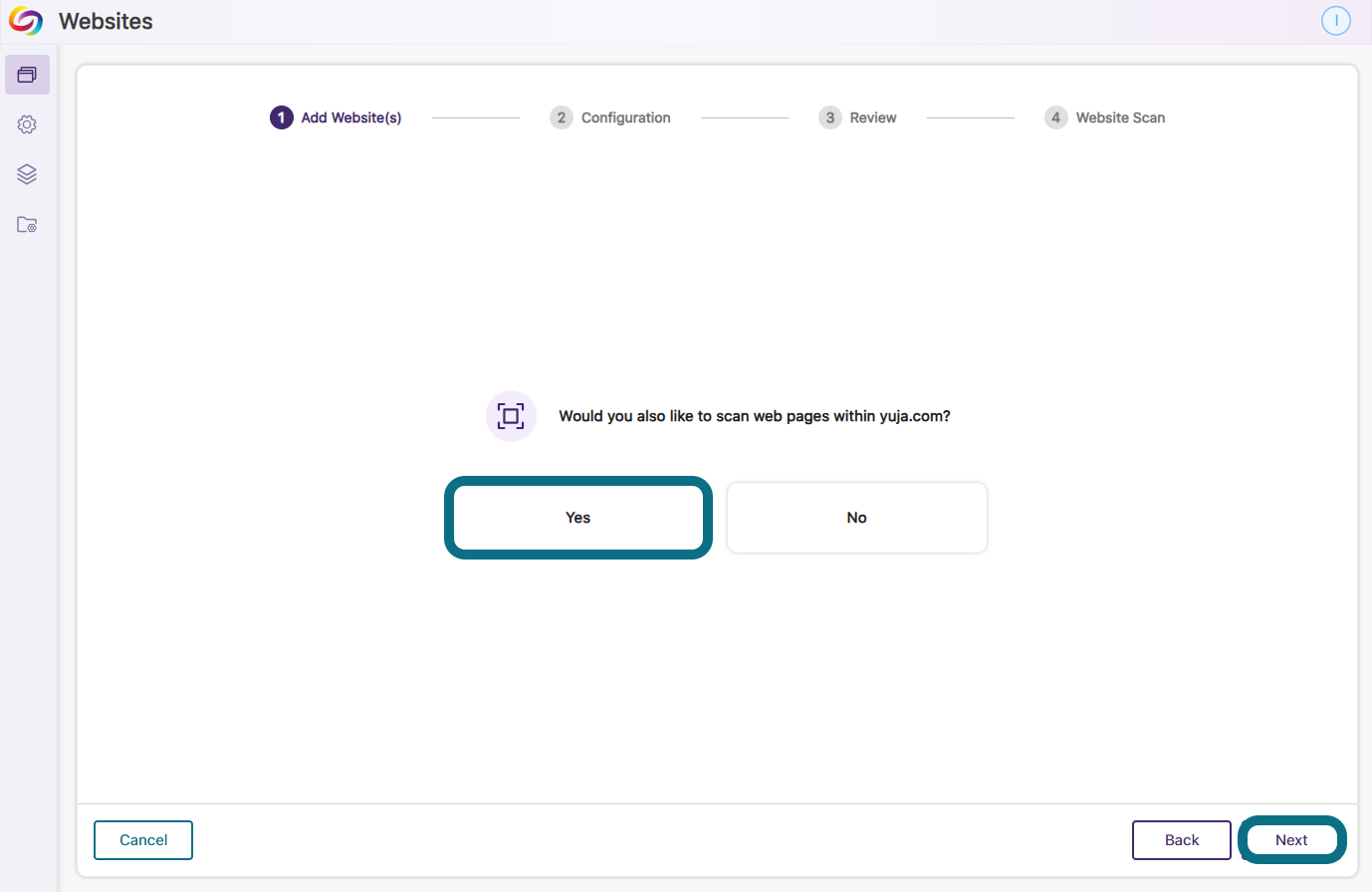The image size is (1372, 892).
Task: Click the Websites page title
Action: point(106,21)
